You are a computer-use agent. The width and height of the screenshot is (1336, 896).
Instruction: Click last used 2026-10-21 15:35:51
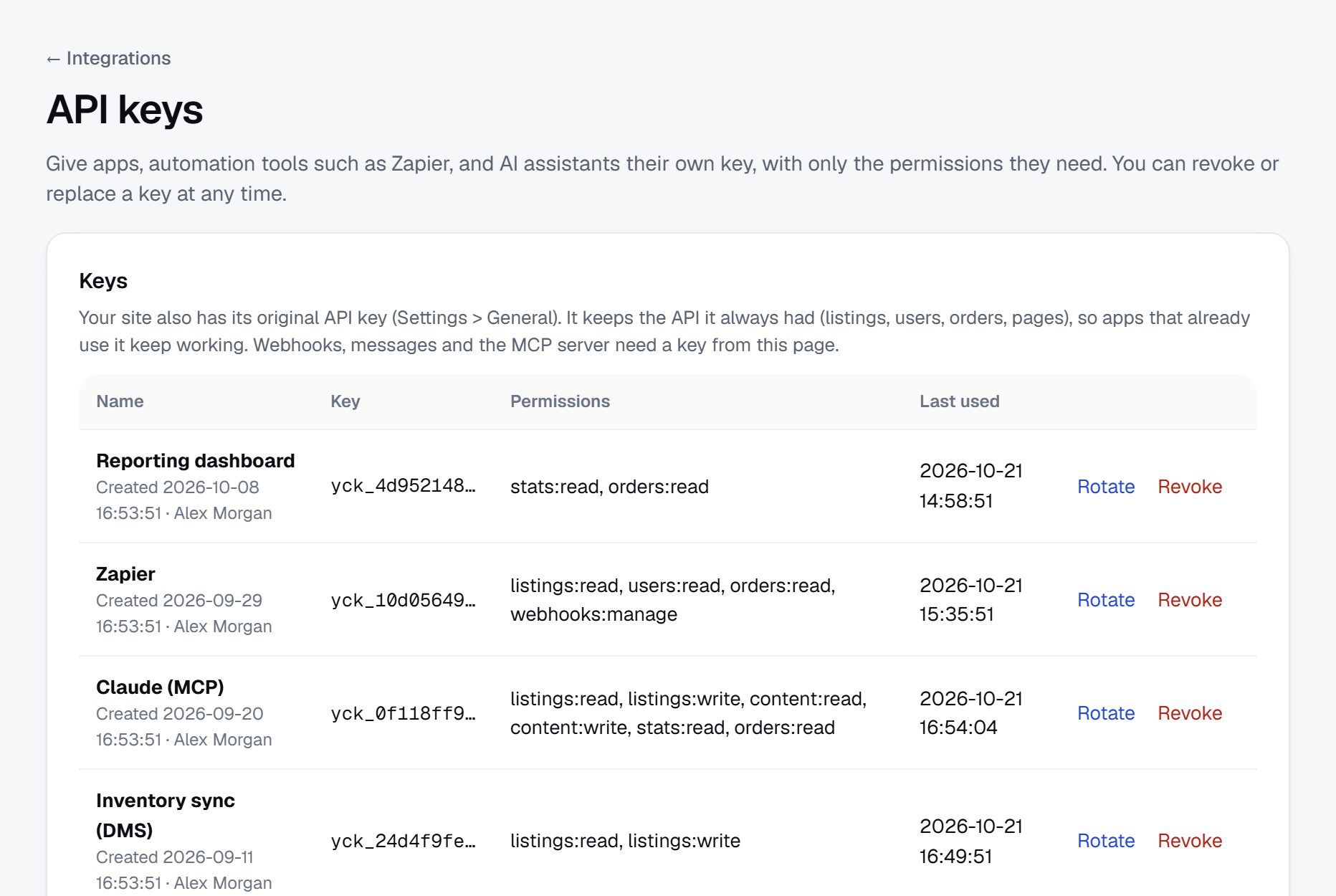pos(971,599)
